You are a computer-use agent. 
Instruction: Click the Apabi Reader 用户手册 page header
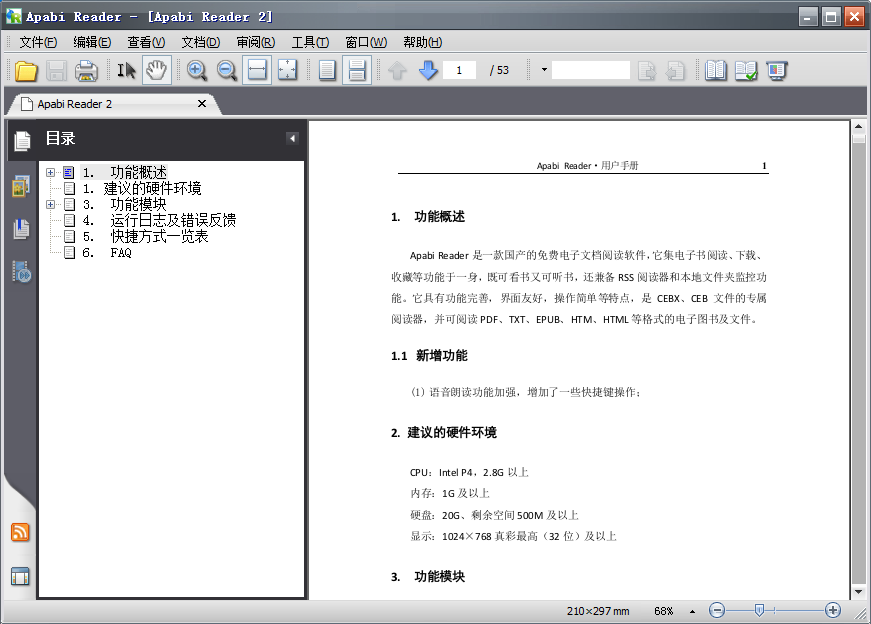587,166
